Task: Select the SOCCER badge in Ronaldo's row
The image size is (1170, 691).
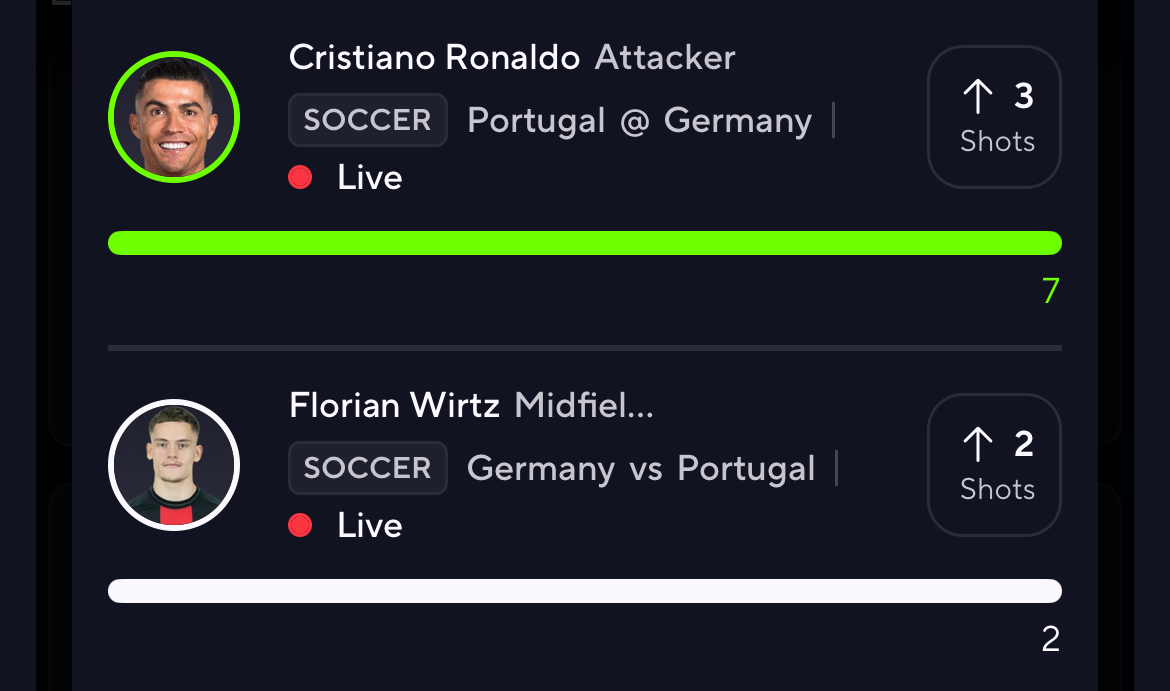Action: (367, 121)
